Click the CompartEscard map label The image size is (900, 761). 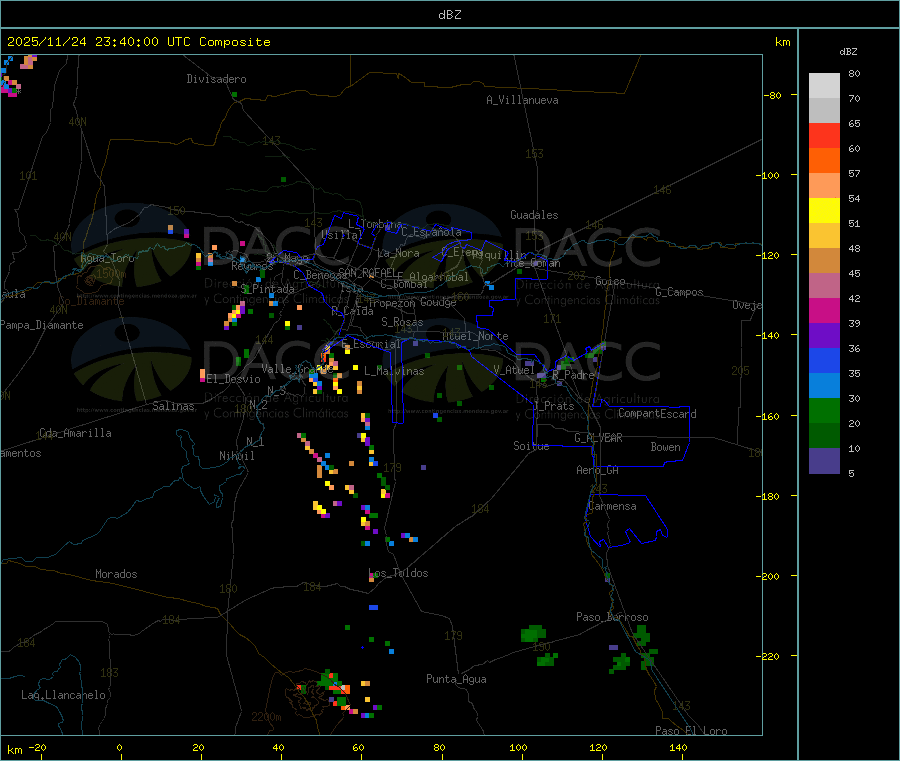click(657, 414)
